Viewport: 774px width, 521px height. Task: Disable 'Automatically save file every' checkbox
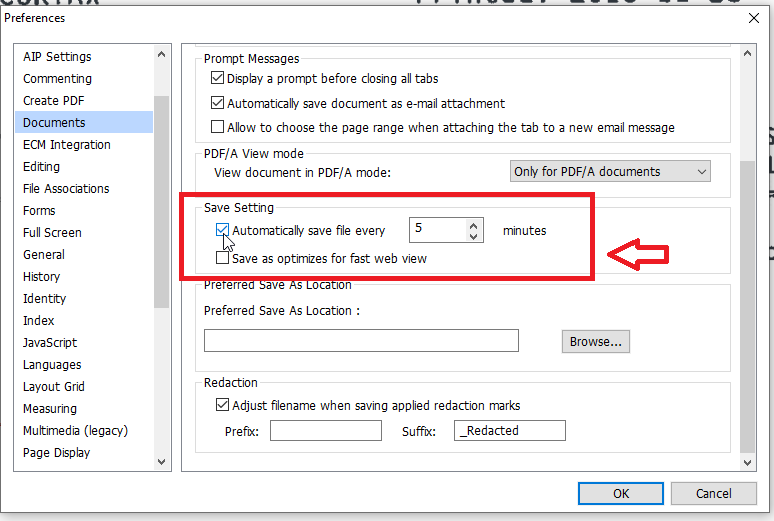[222, 231]
